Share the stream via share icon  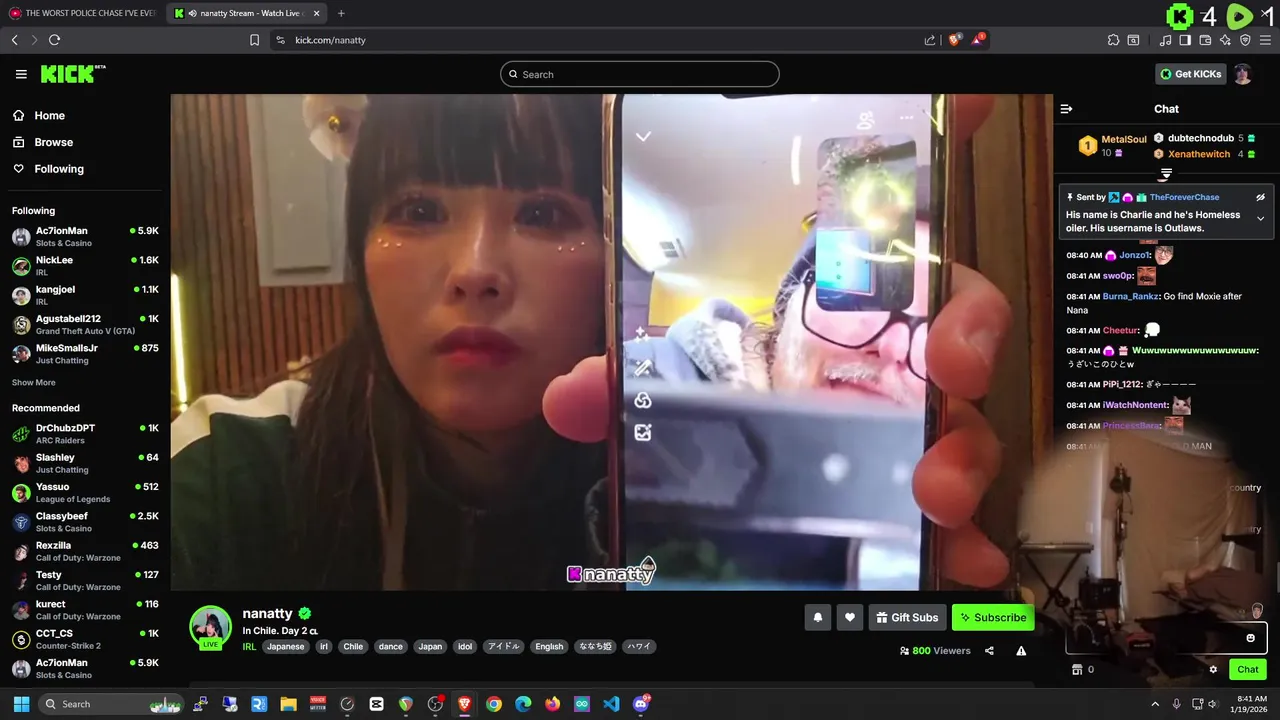coord(989,650)
